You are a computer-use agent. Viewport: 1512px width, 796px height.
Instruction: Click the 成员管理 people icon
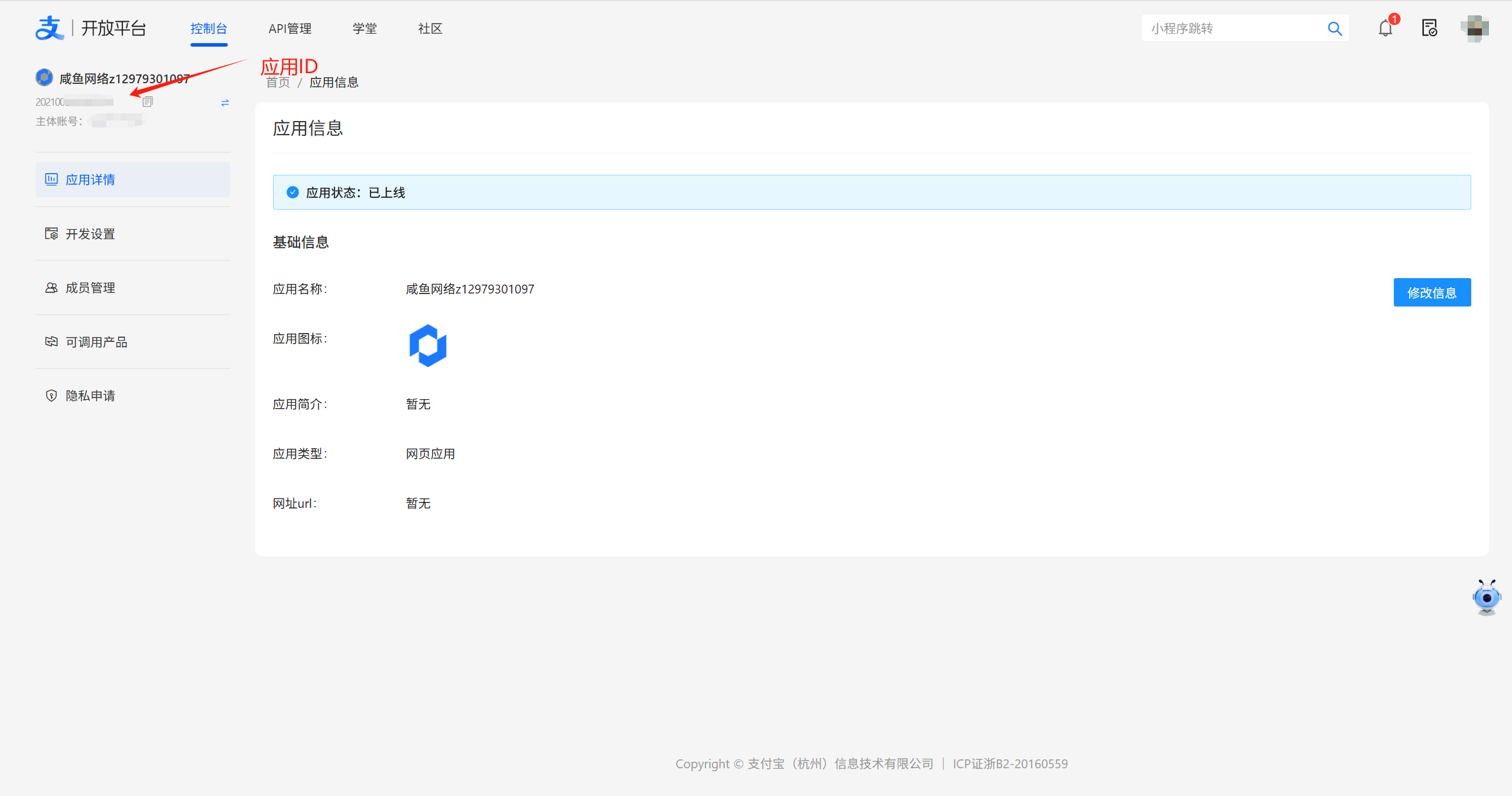click(x=51, y=288)
